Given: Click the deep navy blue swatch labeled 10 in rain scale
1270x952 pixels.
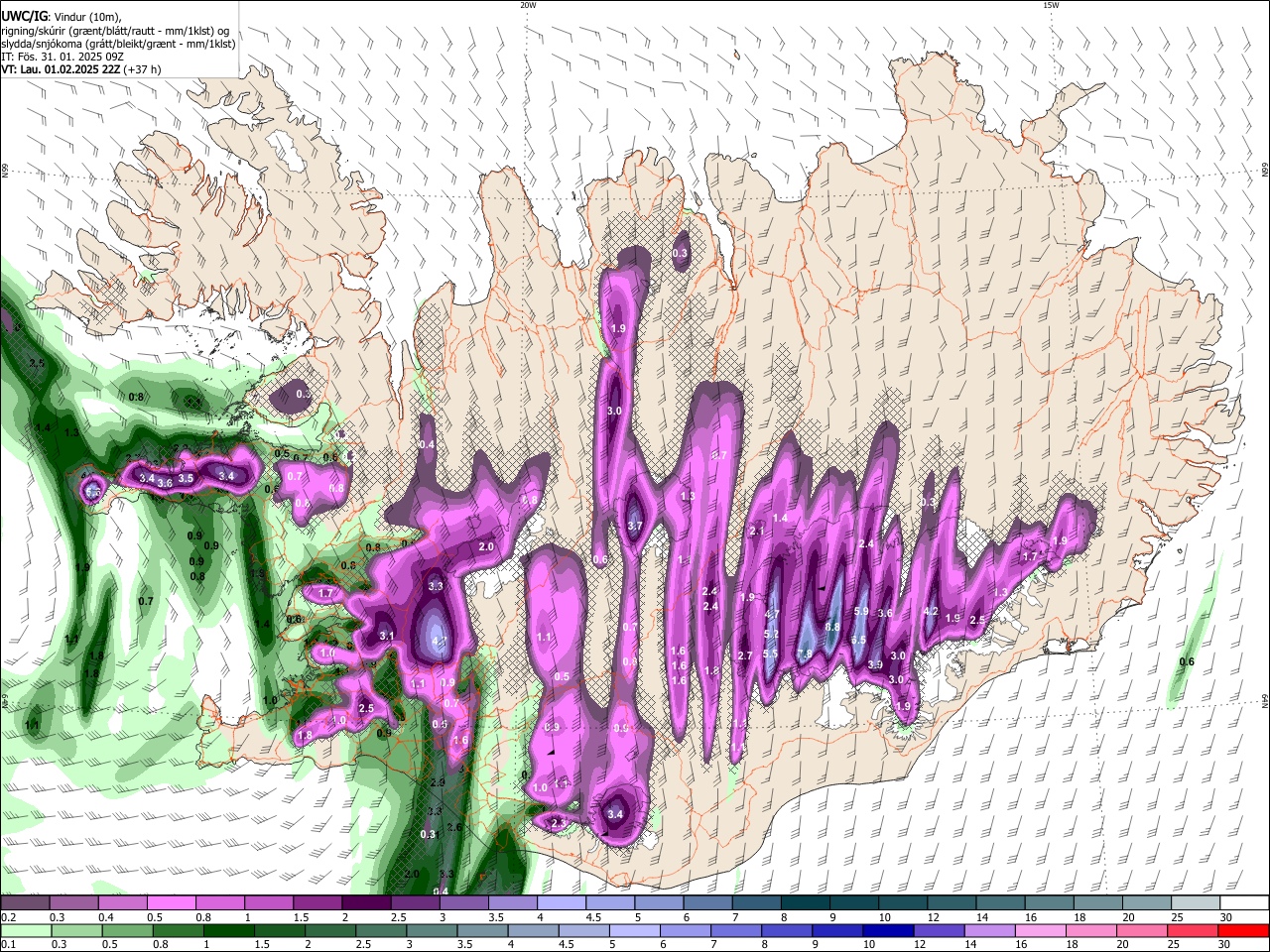Looking at the screenshot, I should pos(888,930).
